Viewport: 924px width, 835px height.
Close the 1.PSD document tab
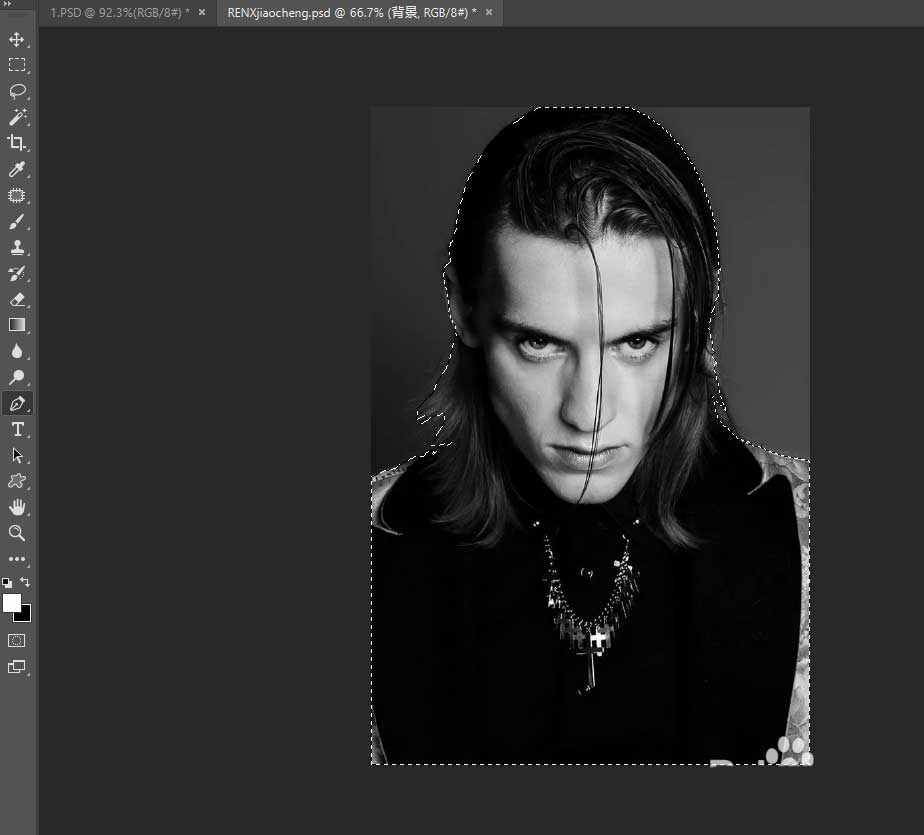coord(202,12)
